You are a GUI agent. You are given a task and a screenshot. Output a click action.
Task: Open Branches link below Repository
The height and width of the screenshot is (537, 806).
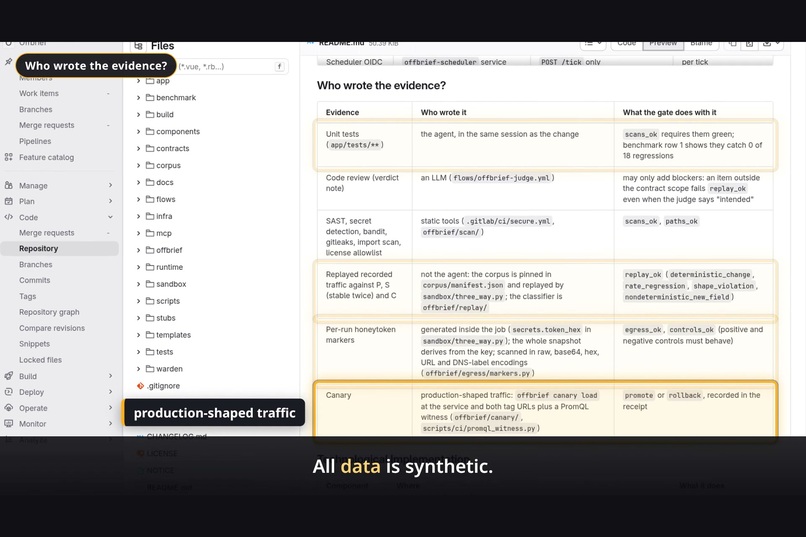click(35, 265)
